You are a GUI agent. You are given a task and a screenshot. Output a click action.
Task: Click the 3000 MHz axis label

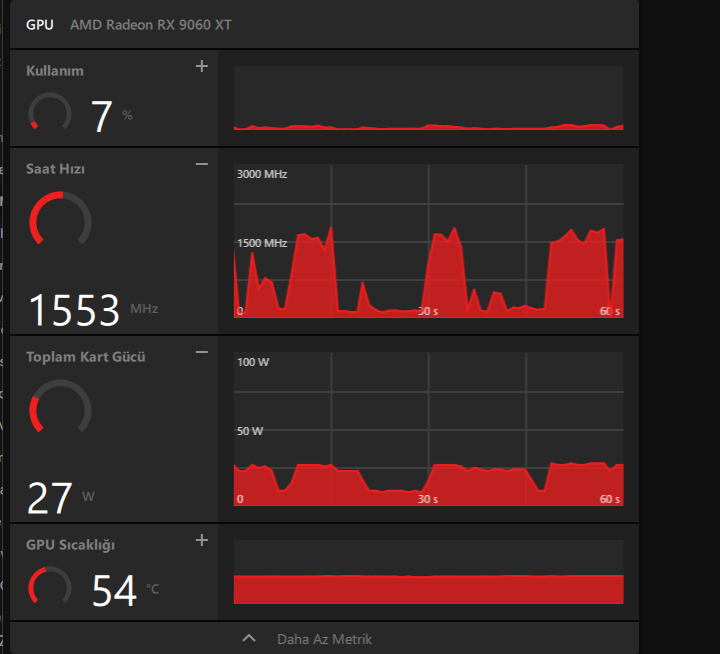pyautogui.click(x=262, y=174)
